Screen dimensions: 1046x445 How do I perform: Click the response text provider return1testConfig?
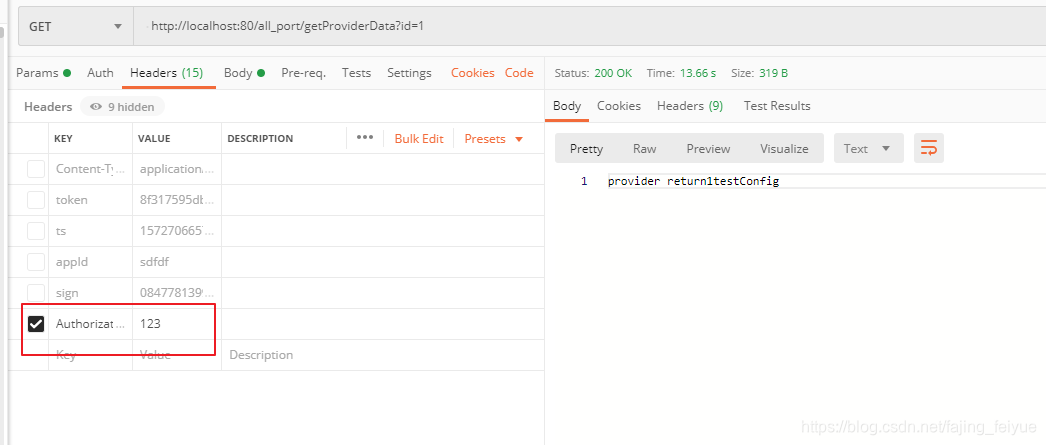coord(693,181)
